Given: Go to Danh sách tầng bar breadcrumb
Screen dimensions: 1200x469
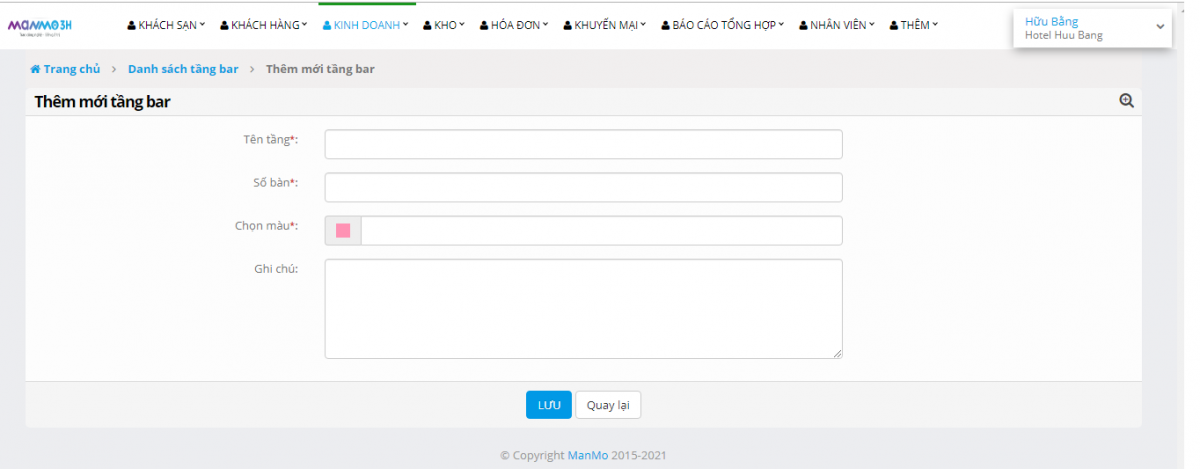Looking at the screenshot, I should point(183,70).
